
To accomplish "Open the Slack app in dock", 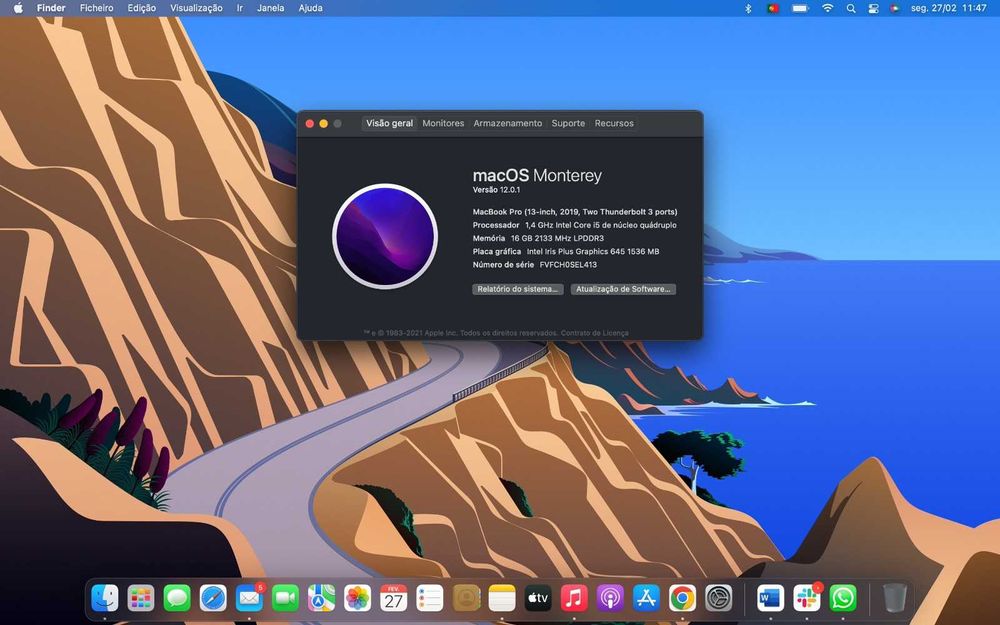I will [807, 598].
